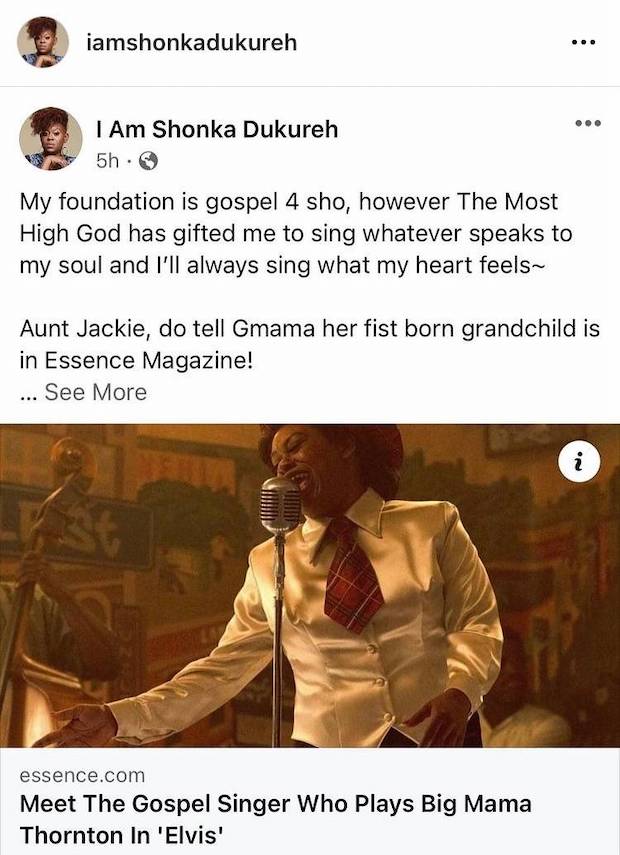Click the 5h post timestamp
This screenshot has height=855, width=620.
coord(108,160)
